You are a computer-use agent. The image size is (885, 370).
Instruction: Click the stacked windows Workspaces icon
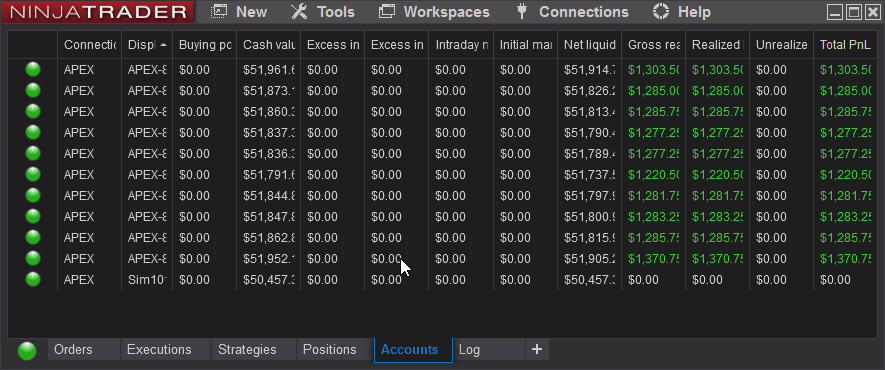pos(387,12)
